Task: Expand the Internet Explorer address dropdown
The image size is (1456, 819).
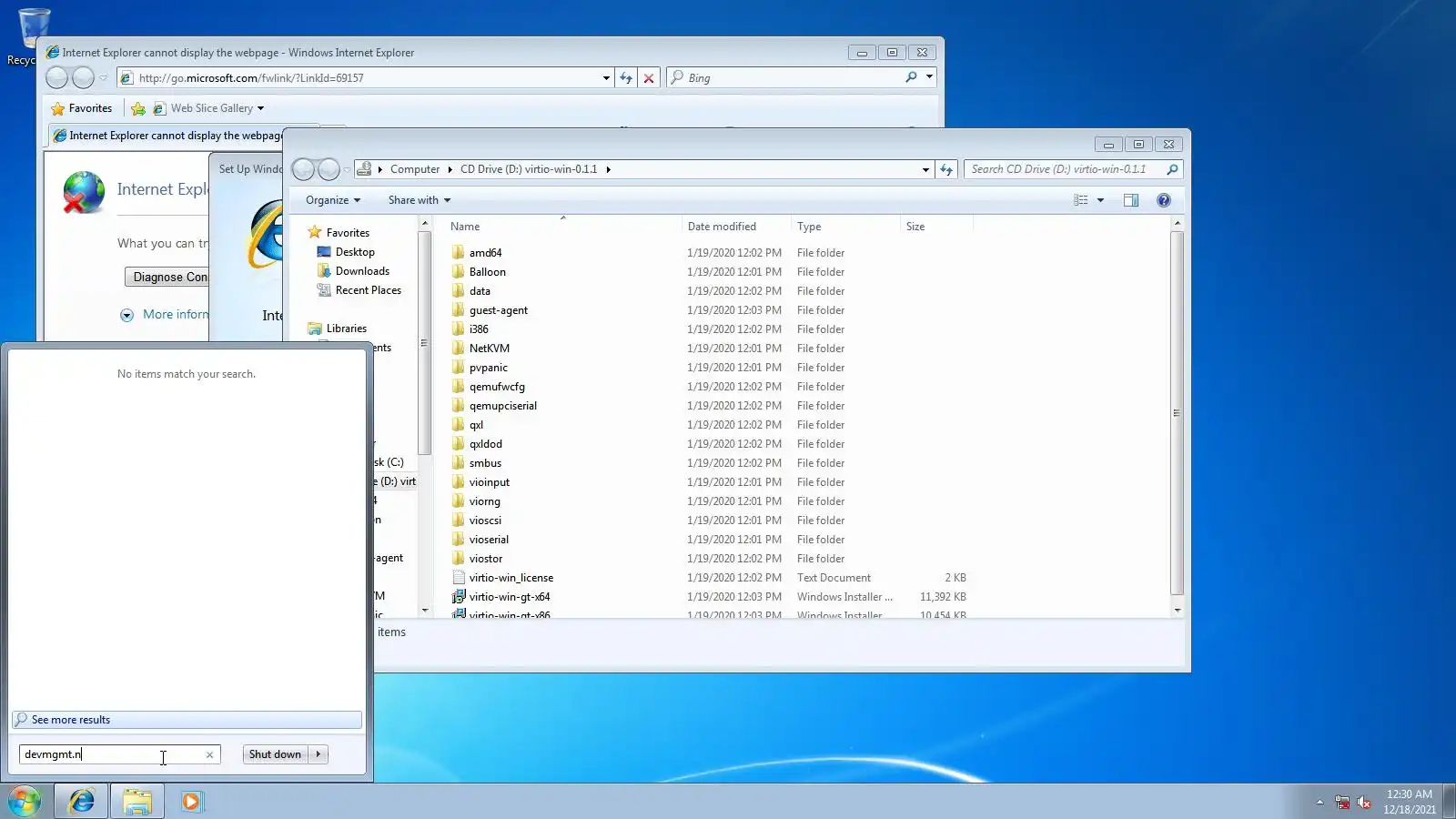Action: tap(606, 78)
